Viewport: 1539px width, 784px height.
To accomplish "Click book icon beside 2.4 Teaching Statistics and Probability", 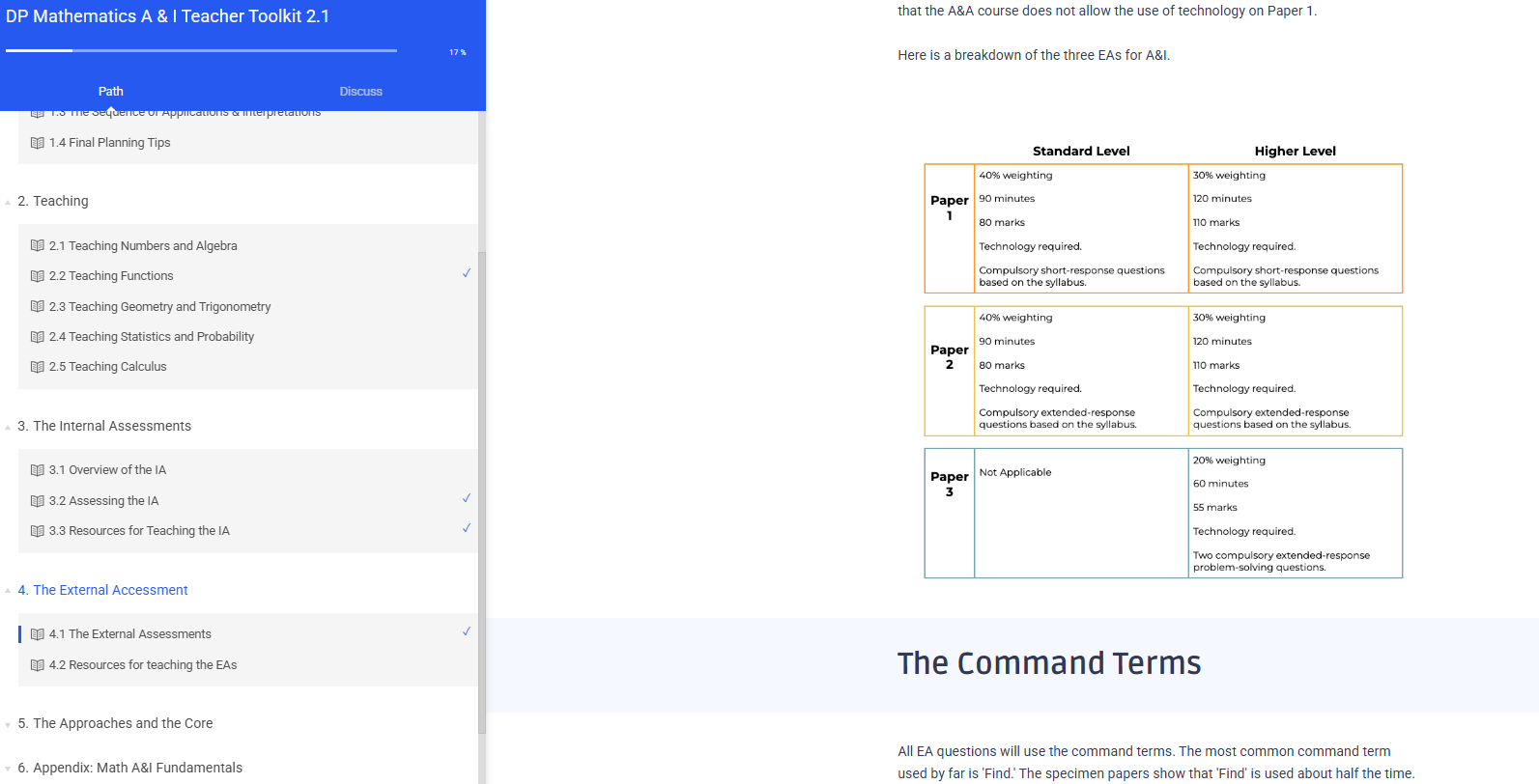I will 37,337.
